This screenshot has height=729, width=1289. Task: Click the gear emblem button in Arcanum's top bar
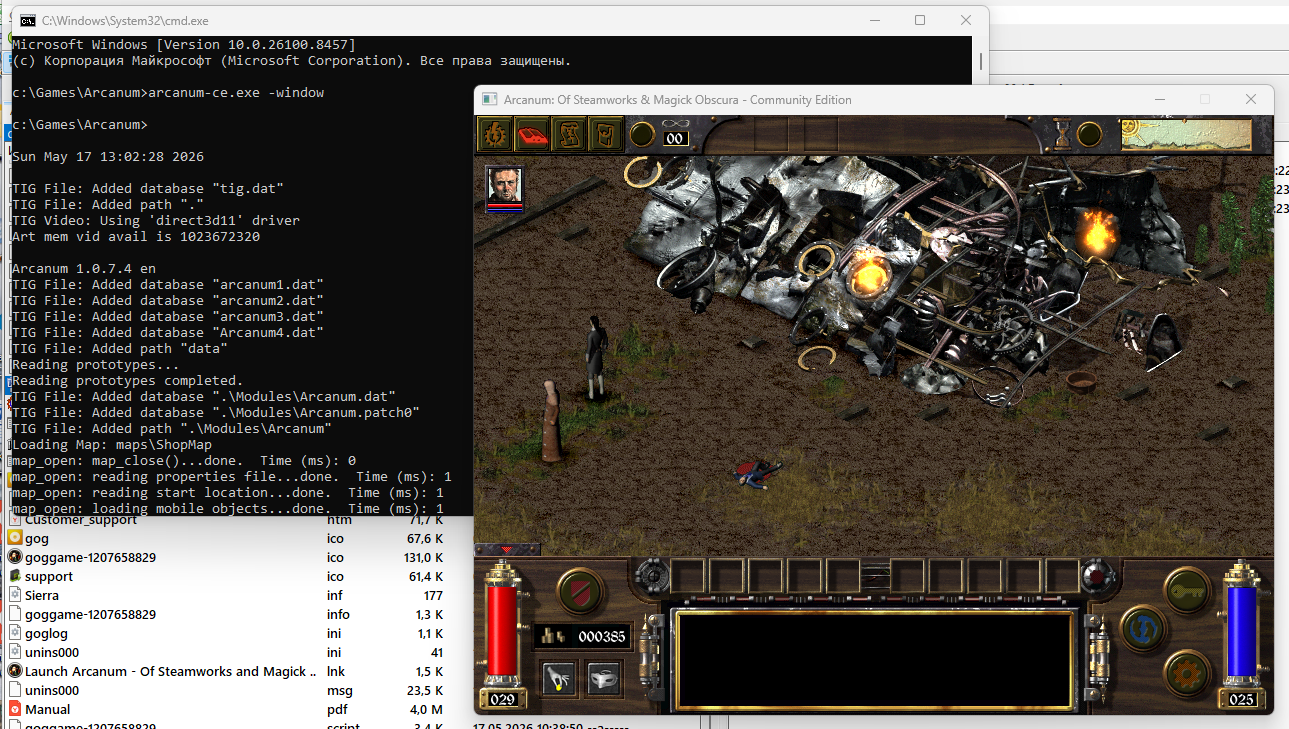494,134
